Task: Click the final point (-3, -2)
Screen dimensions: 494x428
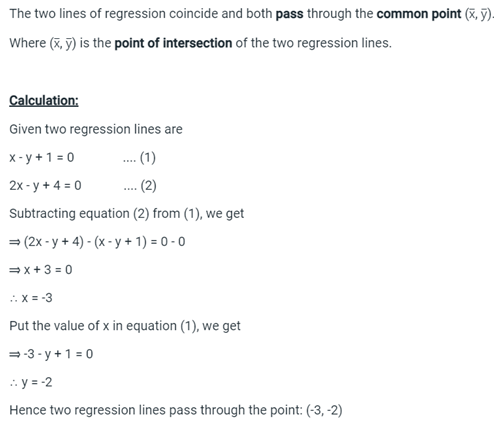Action: tap(324, 410)
